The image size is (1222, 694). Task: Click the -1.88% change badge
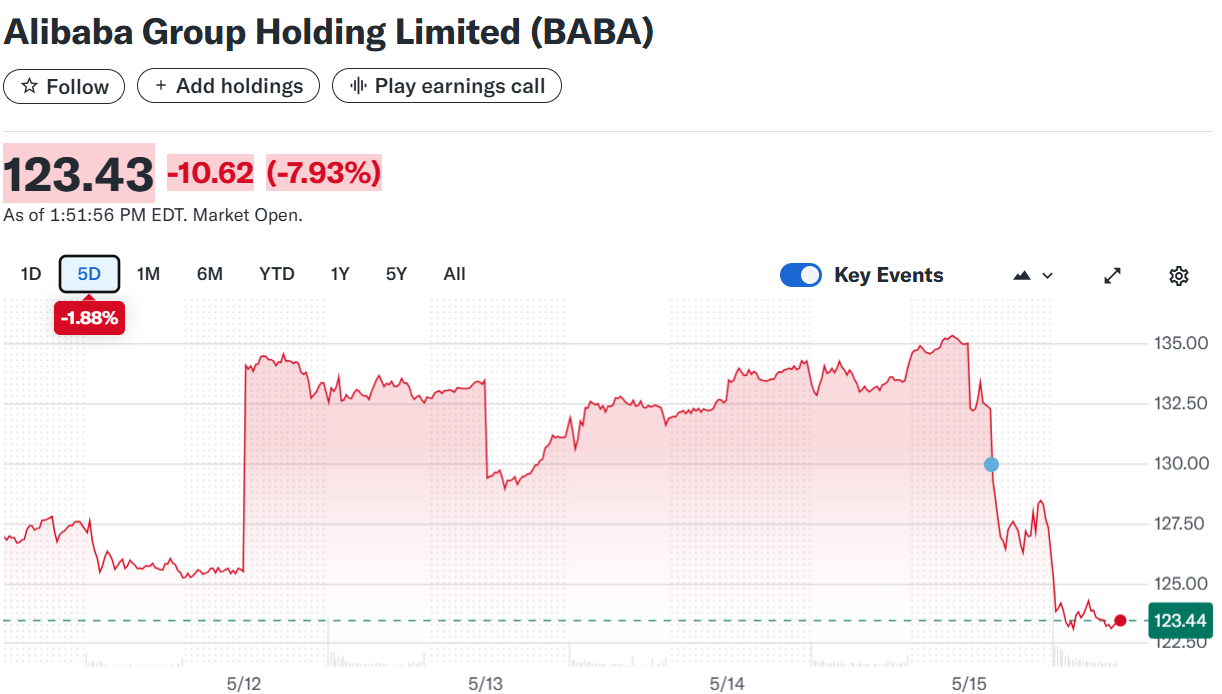[89, 319]
